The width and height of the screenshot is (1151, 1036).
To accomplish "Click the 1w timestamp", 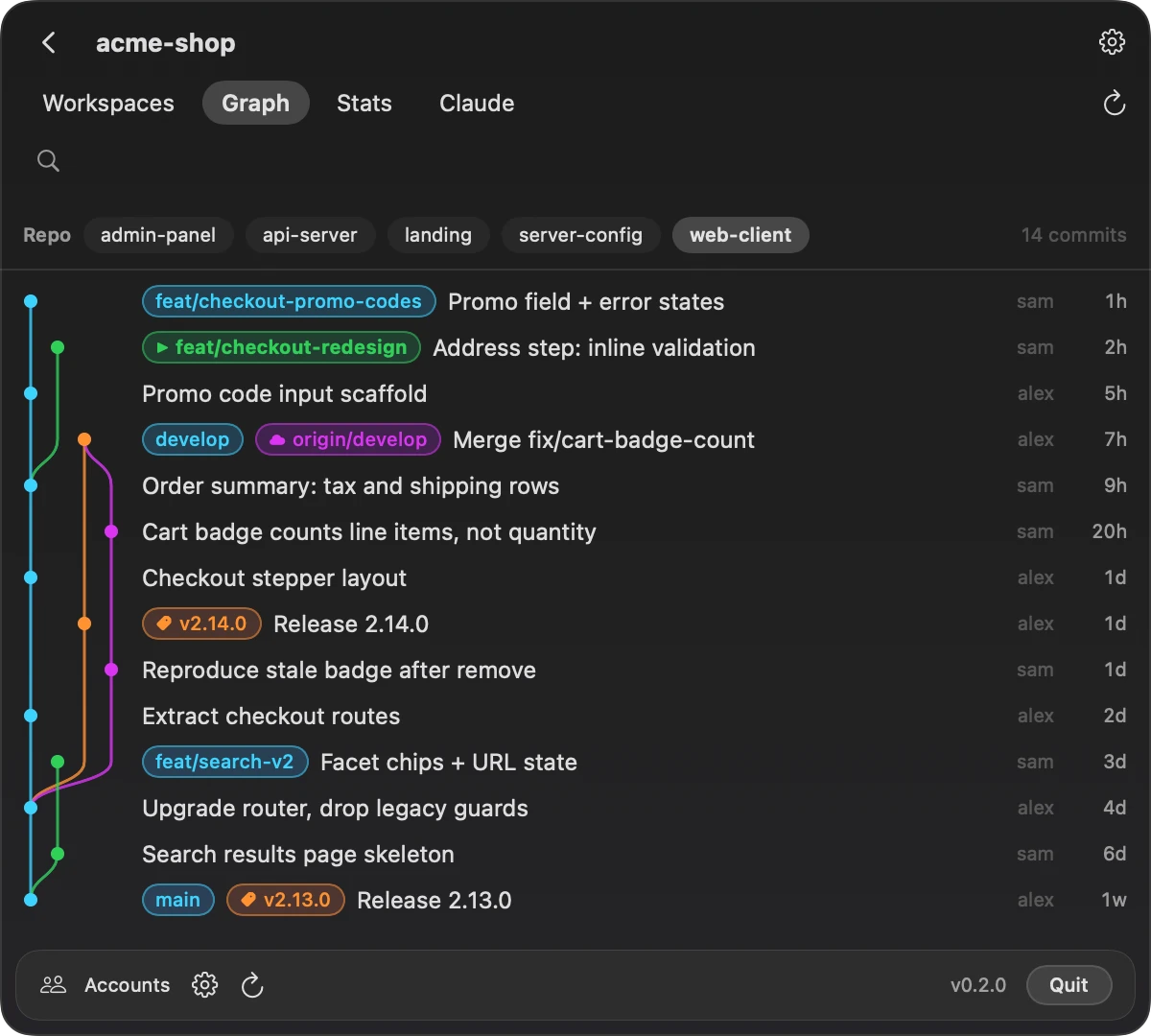I will coord(1114,900).
